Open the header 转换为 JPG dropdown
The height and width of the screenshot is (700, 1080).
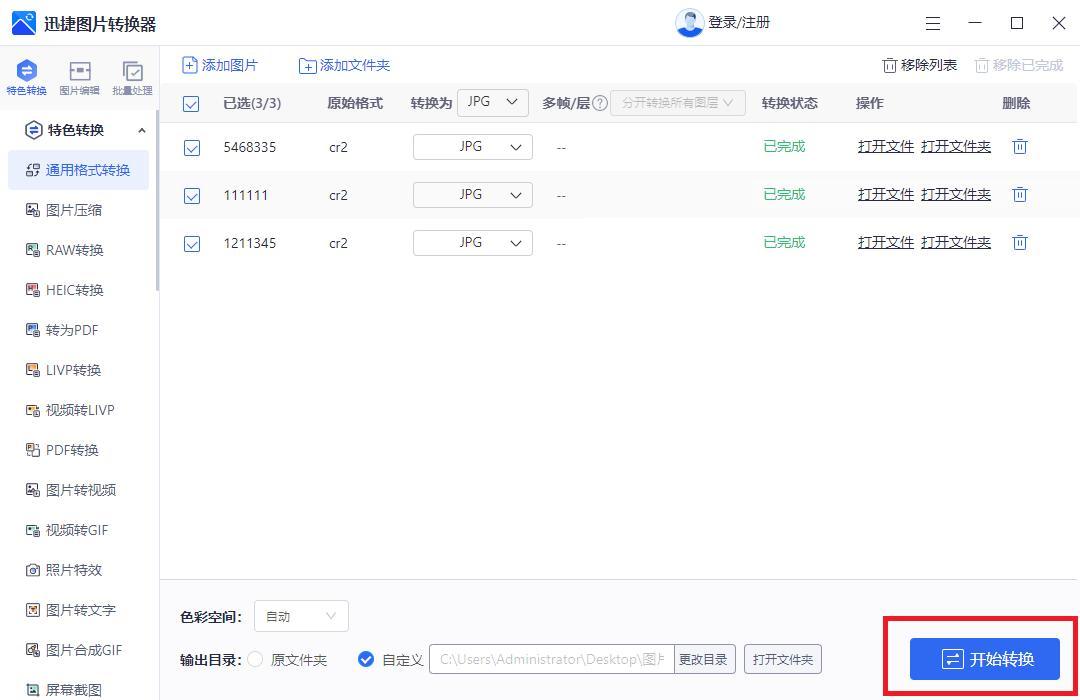(x=492, y=102)
